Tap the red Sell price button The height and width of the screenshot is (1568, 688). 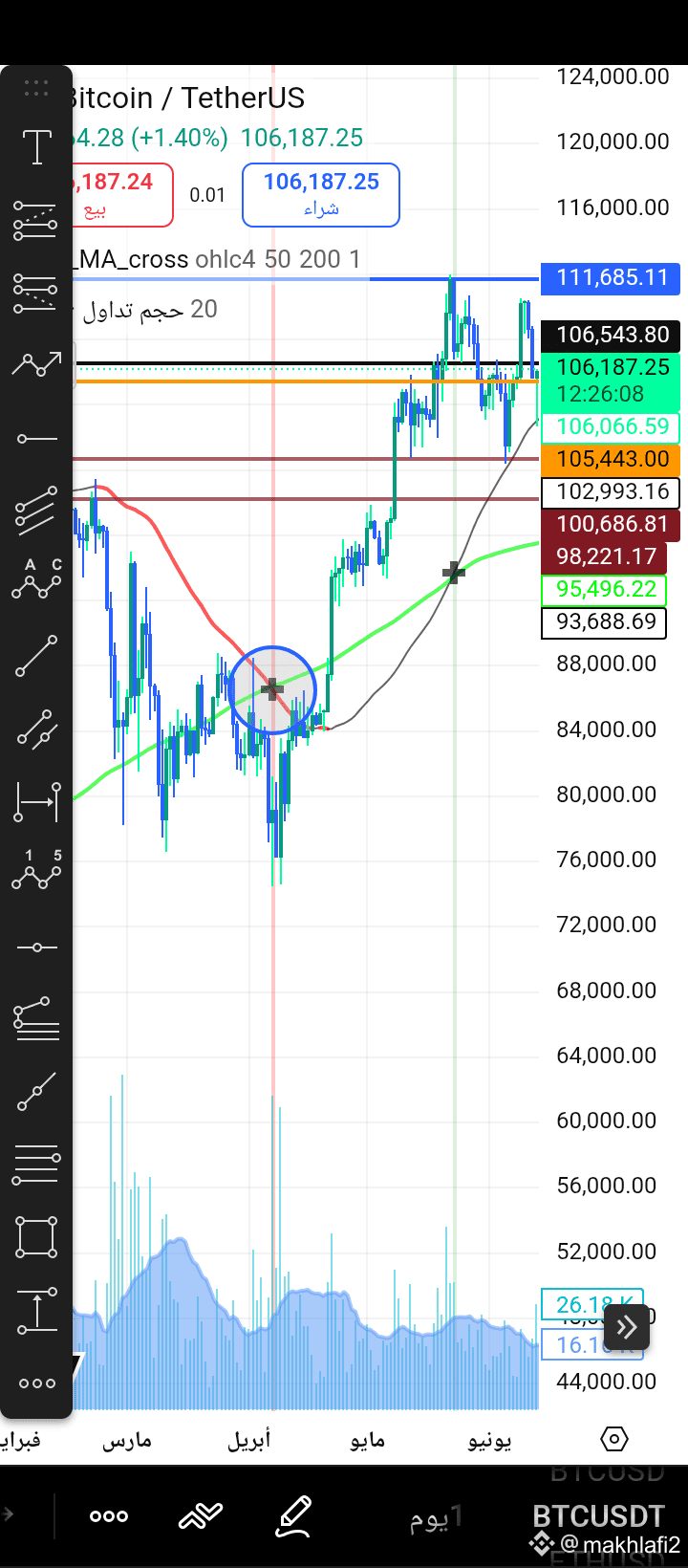pos(122,194)
